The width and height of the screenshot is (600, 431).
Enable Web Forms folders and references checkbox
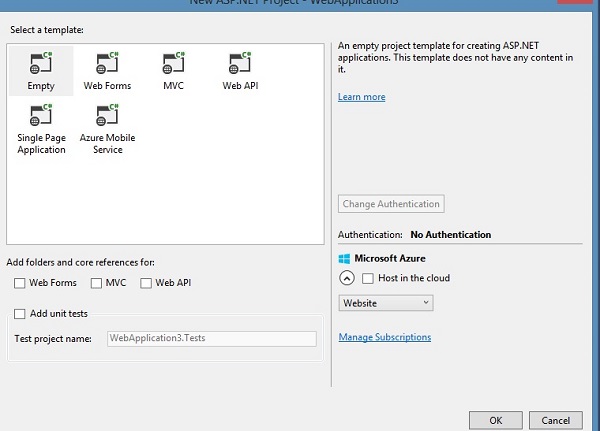click(x=20, y=283)
